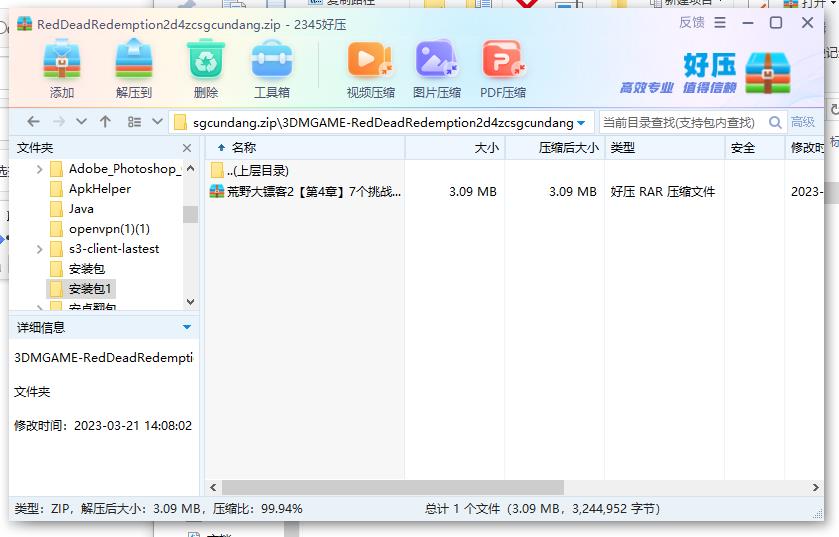Expand the Adobe_Photoshop_ folder node
Viewport: 839px width, 537px height.
tap(39, 170)
